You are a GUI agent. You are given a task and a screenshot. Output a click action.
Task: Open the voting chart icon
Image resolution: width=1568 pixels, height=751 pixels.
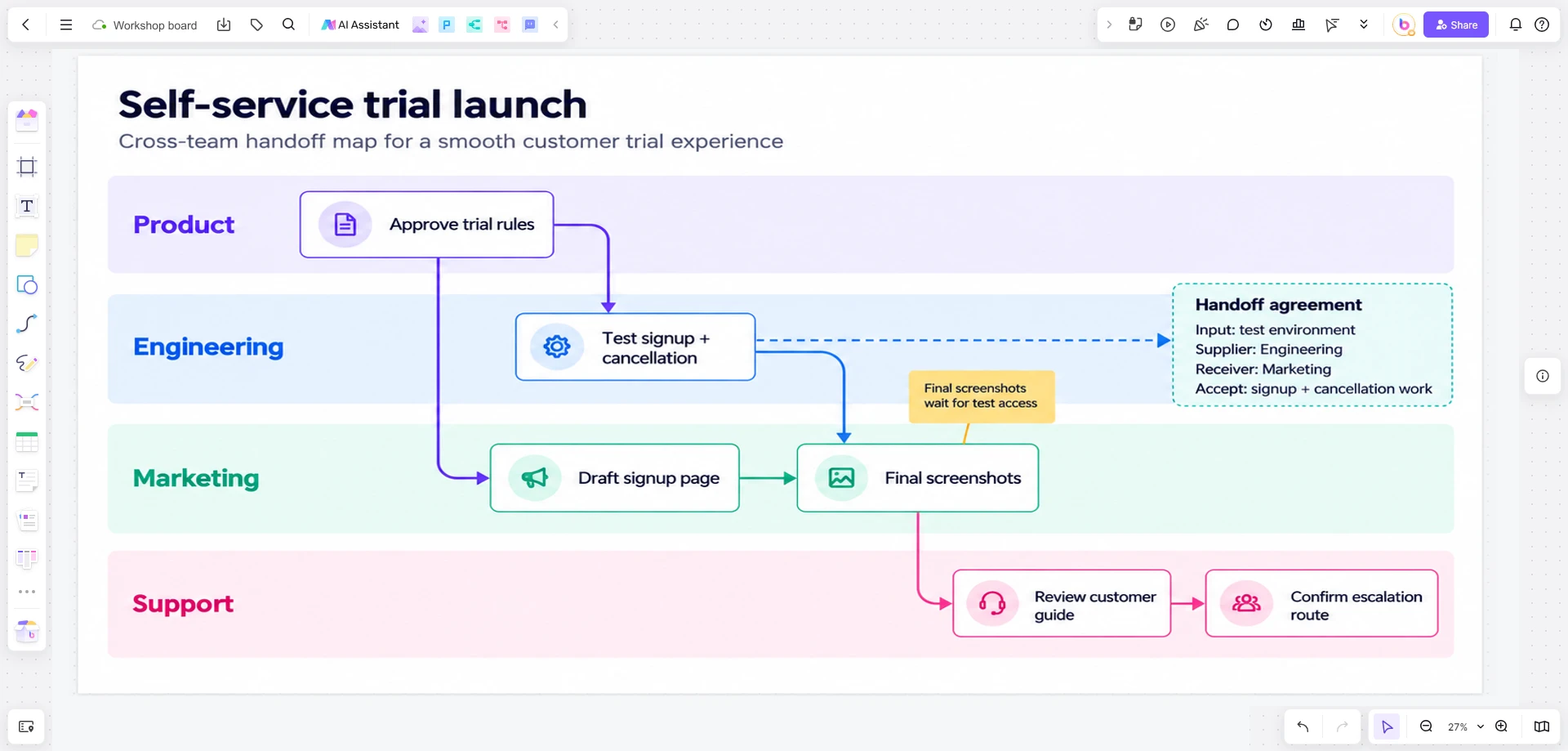[1298, 25]
